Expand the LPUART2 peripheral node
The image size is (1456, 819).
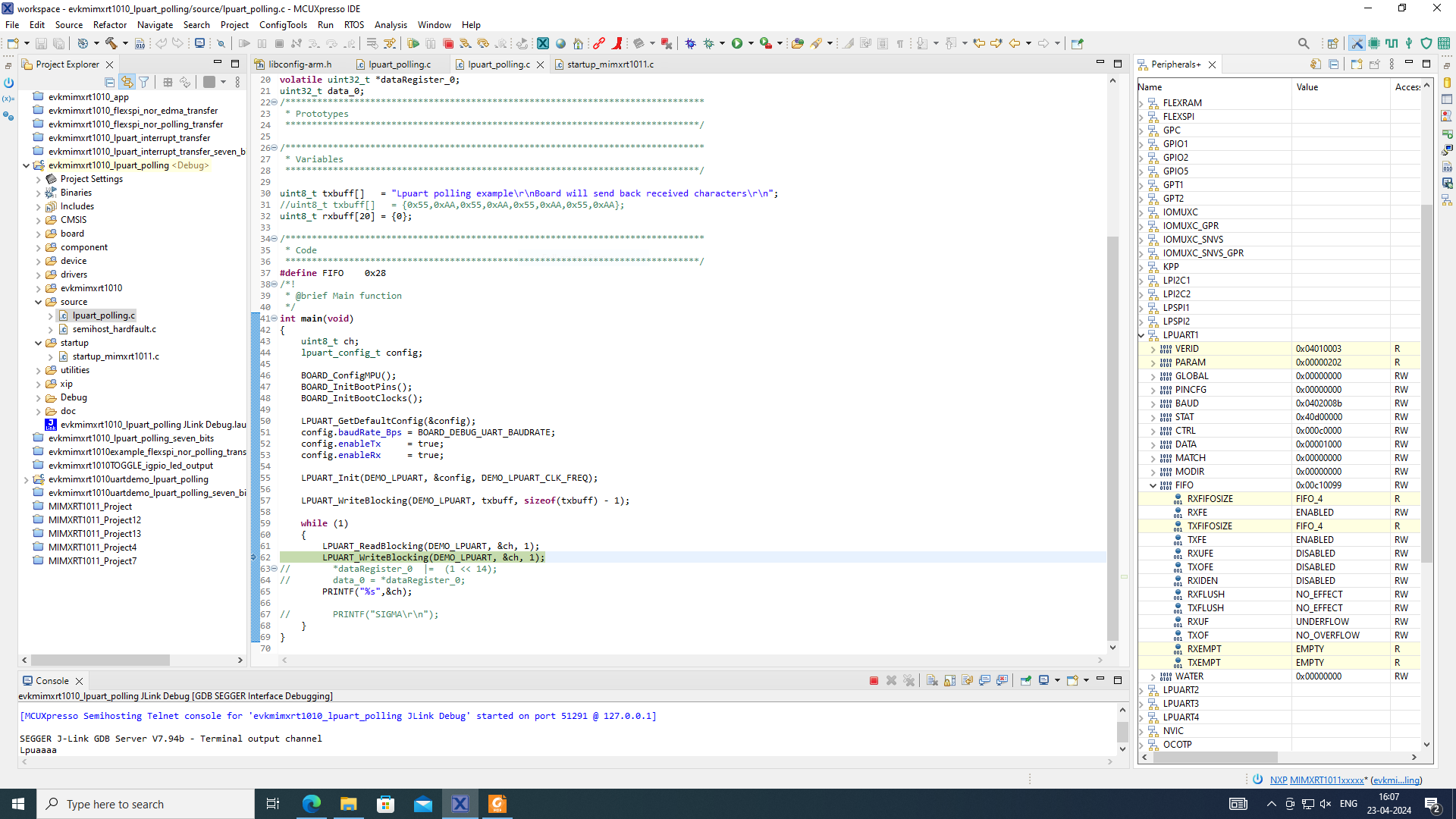[1142, 690]
